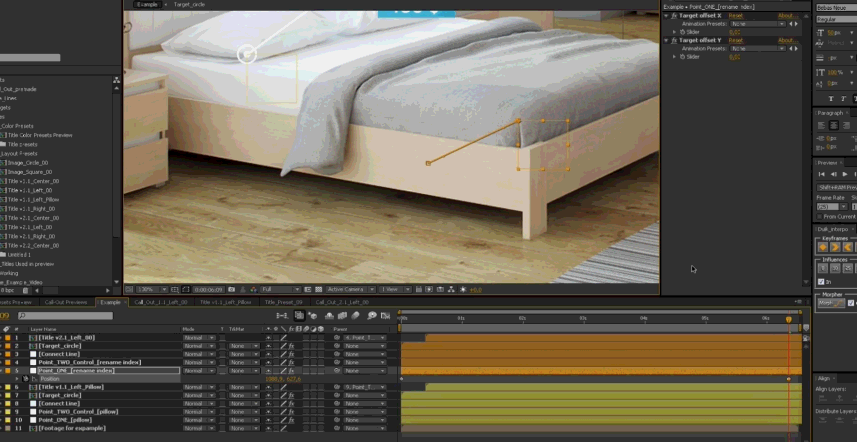
Task: Toggle the Slider stopwatch under Target offset X
Action: point(682,32)
